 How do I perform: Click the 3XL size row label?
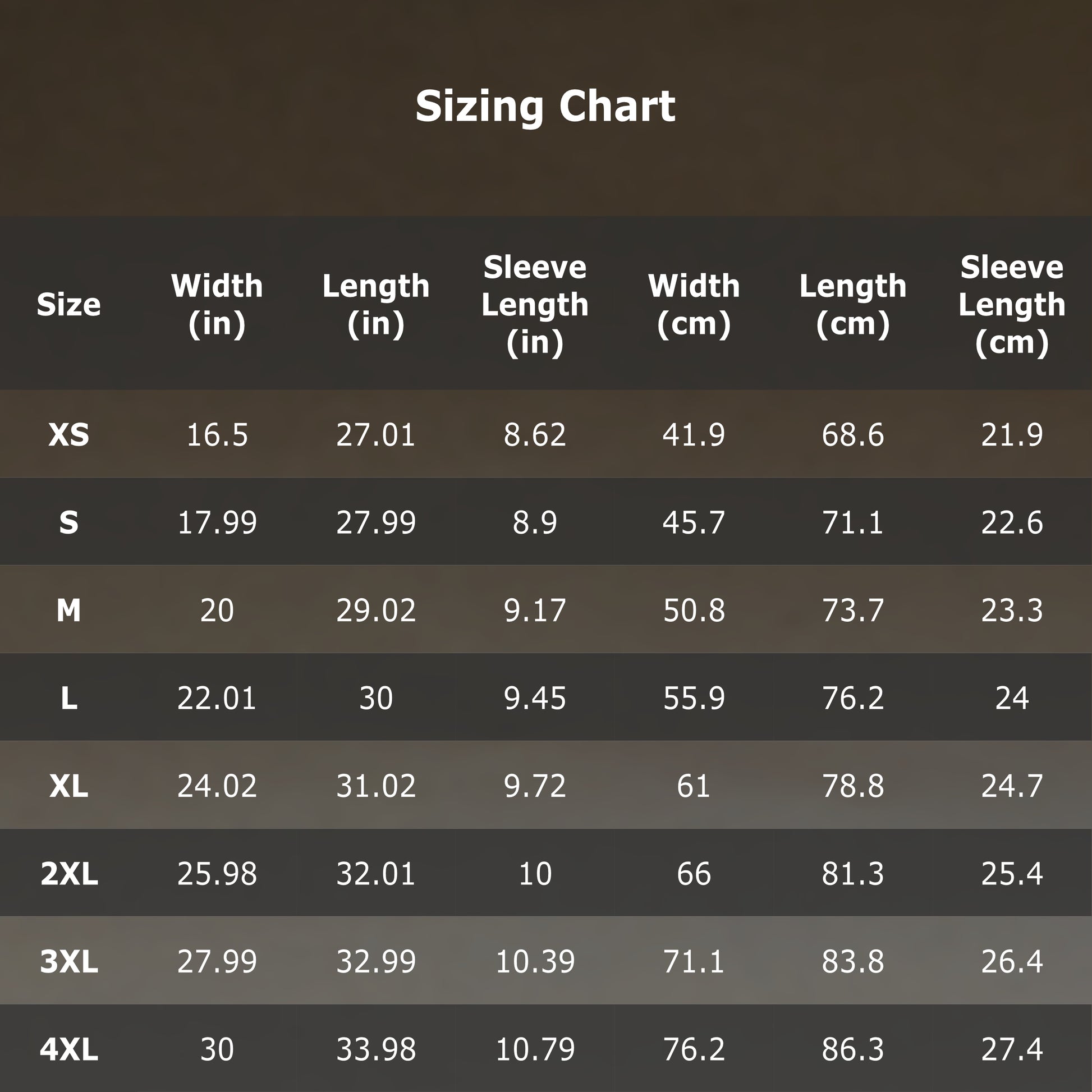click(x=68, y=961)
